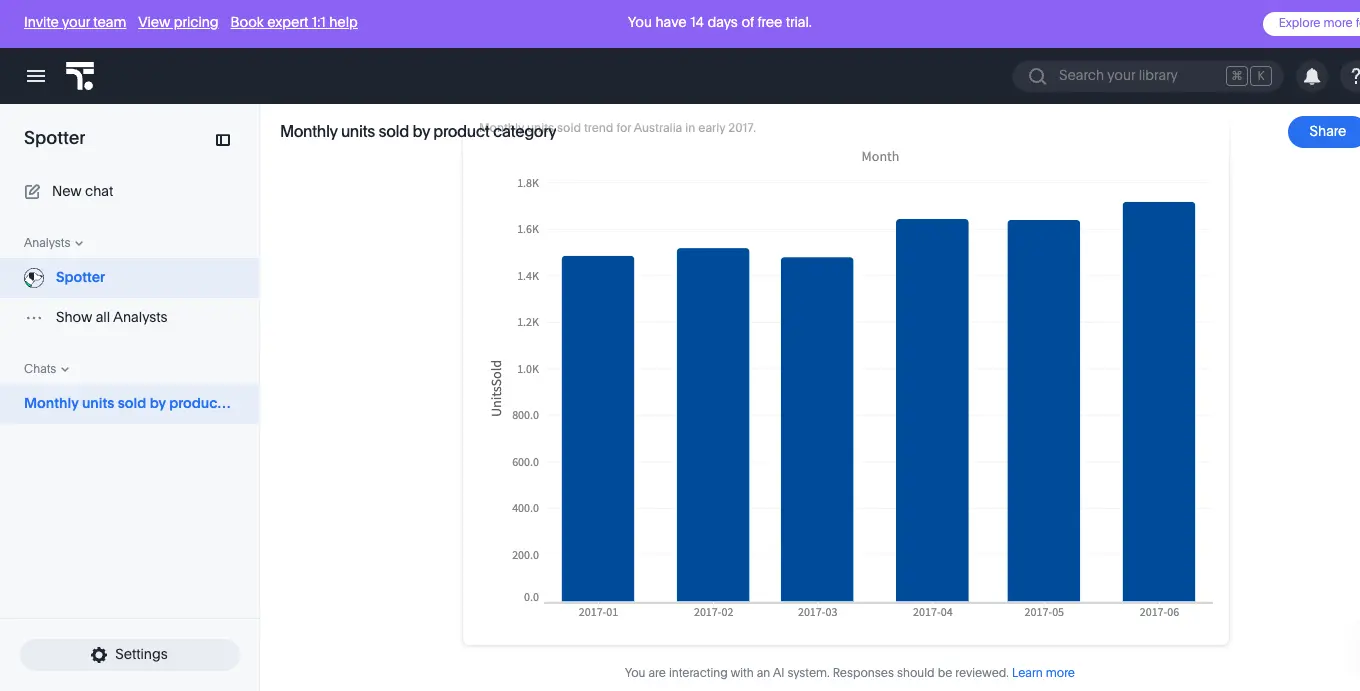Image resolution: width=1360 pixels, height=691 pixels.
Task: Click the 600.0 axis value
Action: 524,462
